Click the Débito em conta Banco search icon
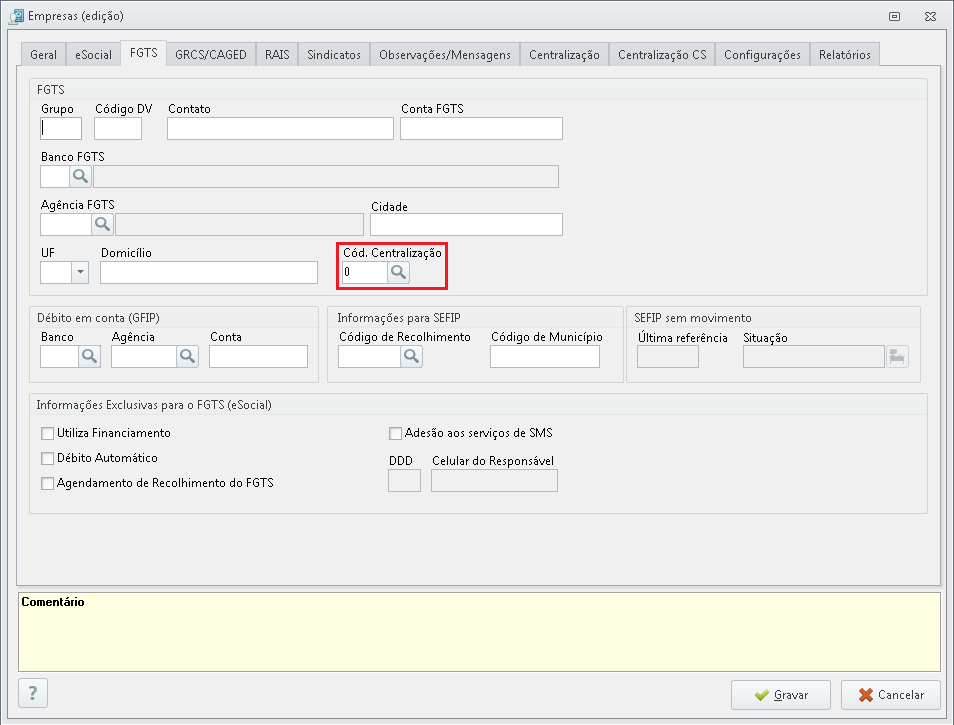Screen dimensions: 954x725 pos(89,356)
